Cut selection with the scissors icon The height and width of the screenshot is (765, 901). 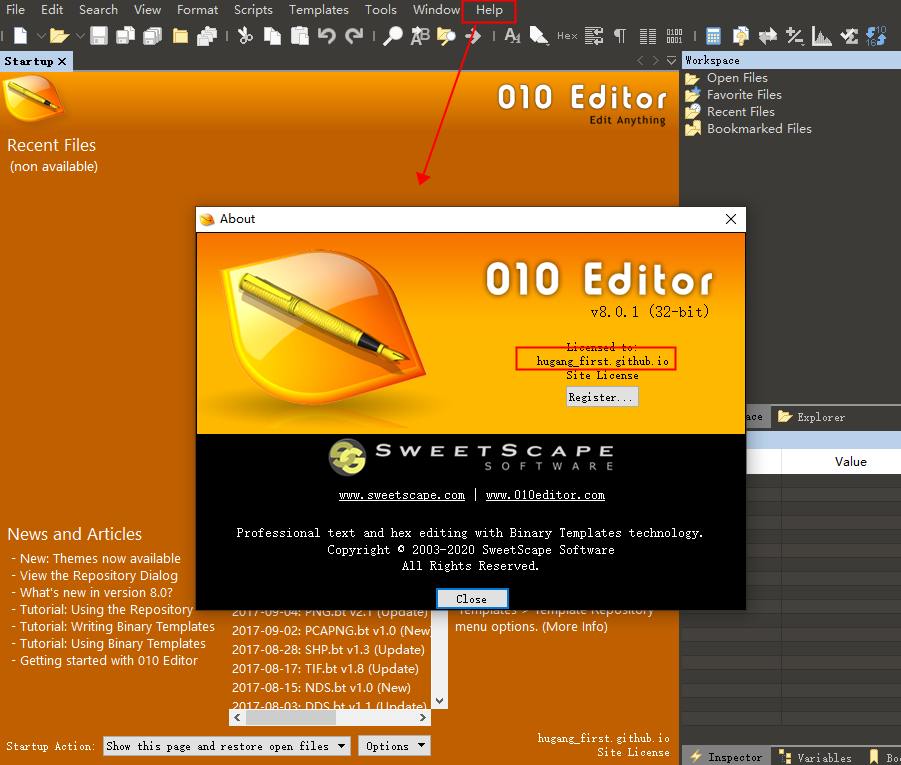coord(245,36)
